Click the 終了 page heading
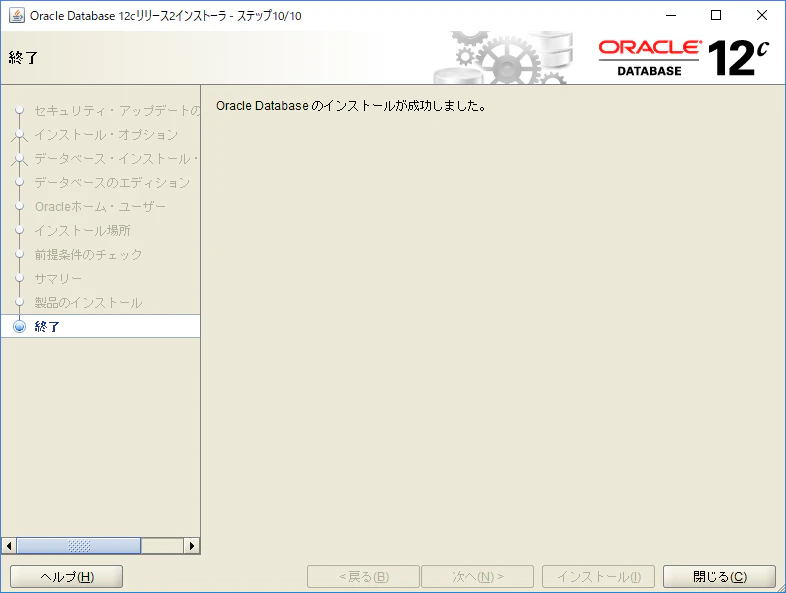Screen dimensions: 786x593 coord(23,58)
